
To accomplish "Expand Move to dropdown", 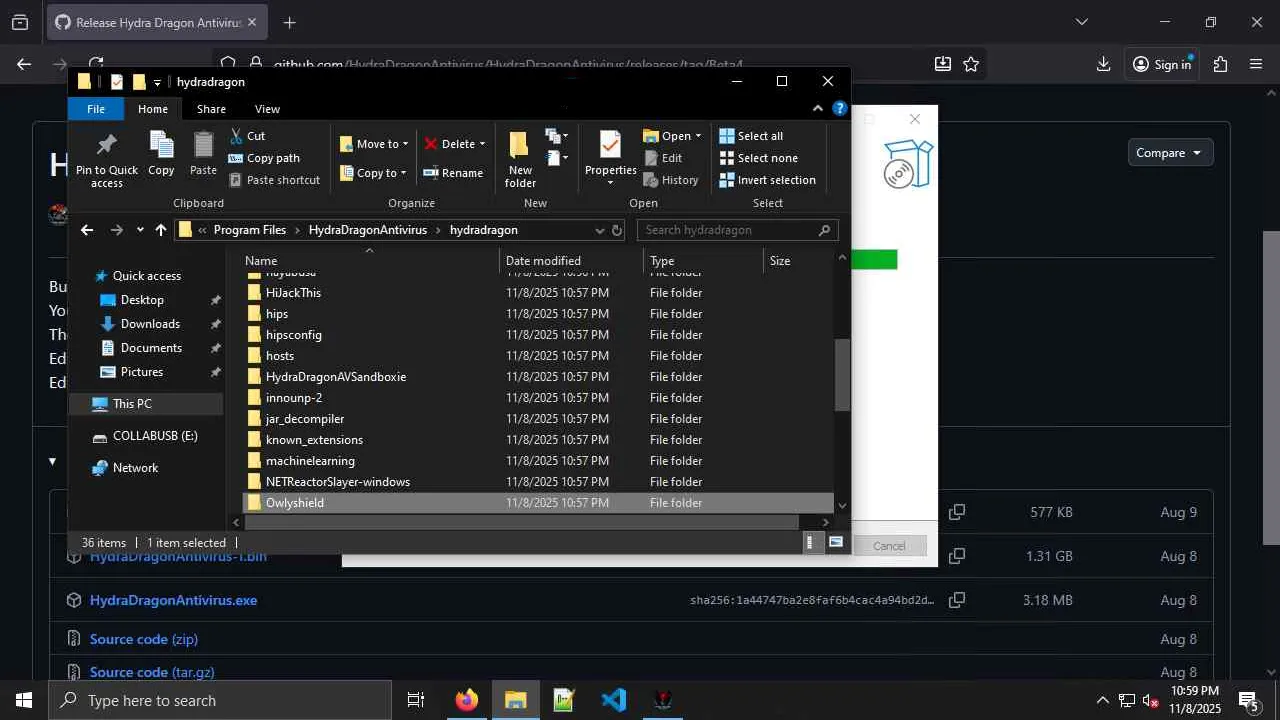I will tap(404, 144).
